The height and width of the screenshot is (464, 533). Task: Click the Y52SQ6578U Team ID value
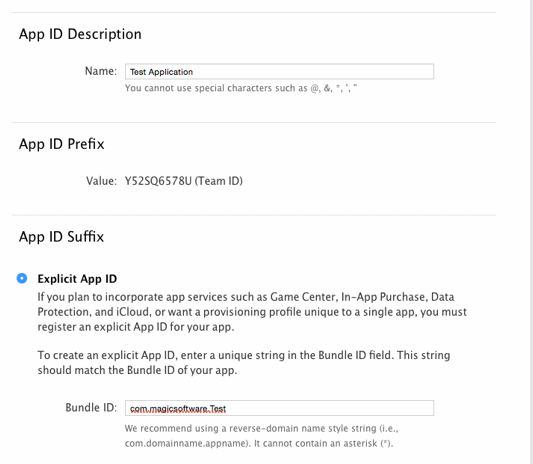(184, 181)
